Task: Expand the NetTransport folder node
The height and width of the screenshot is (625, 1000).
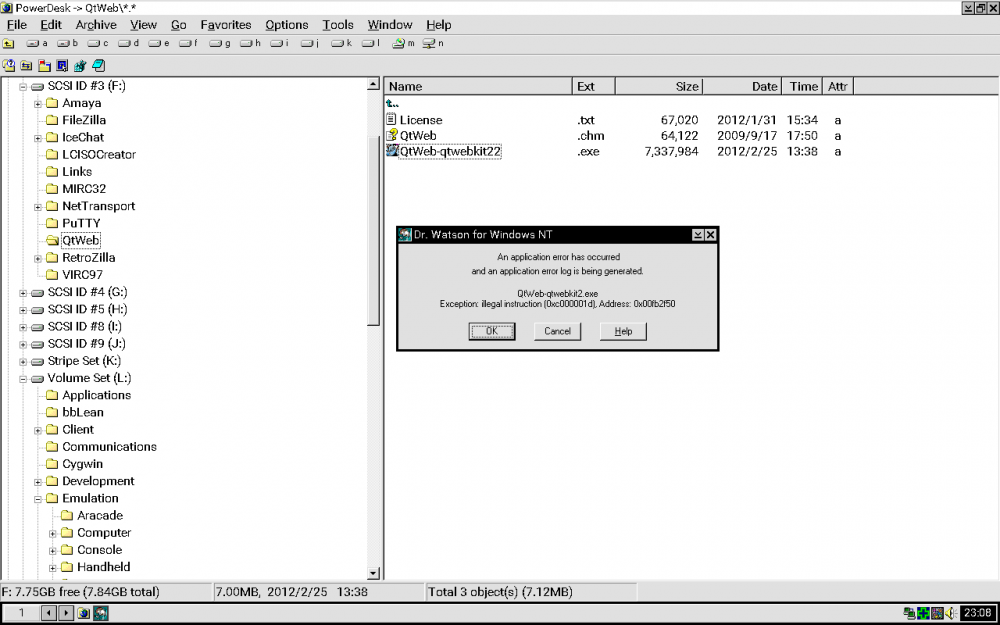Action: coord(38,206)
